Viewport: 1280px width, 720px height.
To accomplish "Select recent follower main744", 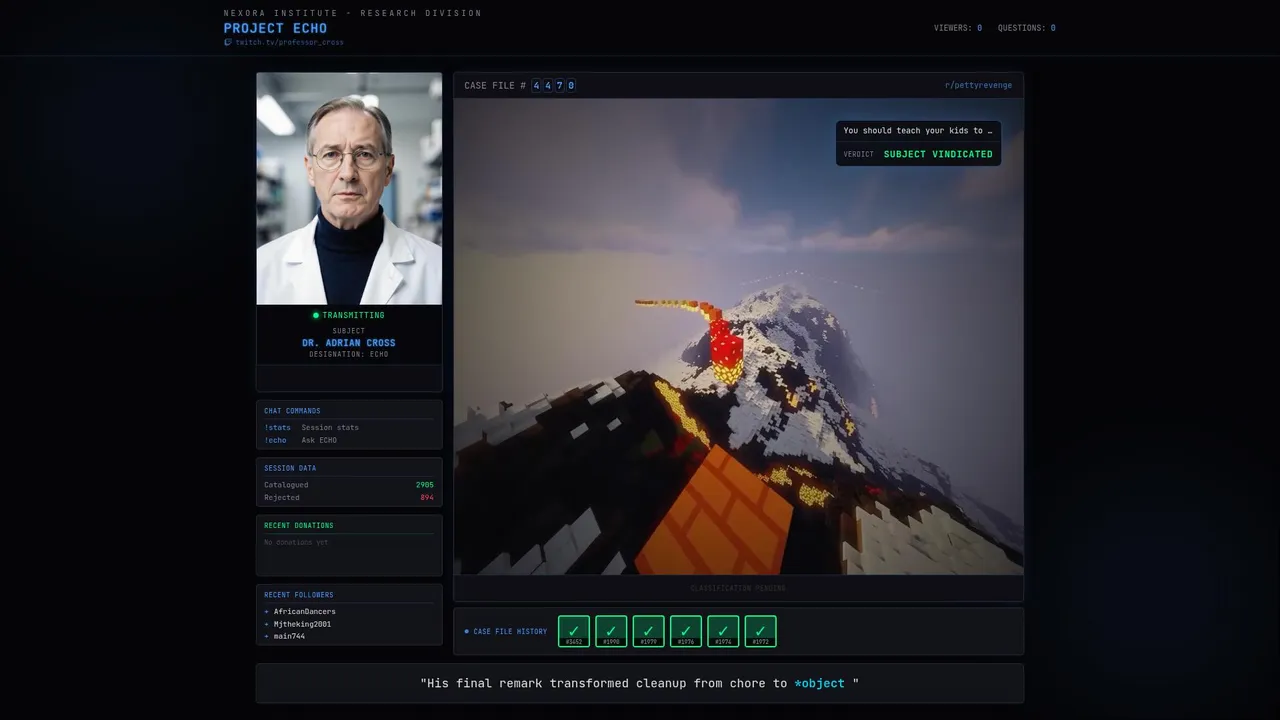I will (289, 636).
